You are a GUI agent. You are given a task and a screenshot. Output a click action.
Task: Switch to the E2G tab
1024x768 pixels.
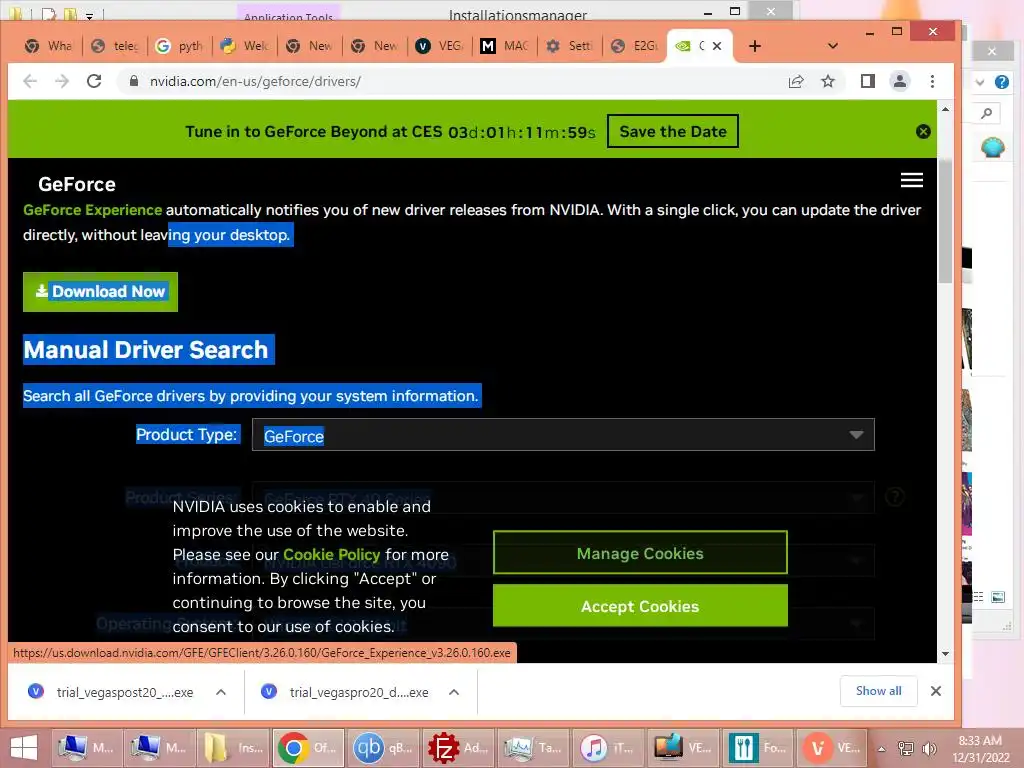635,46
